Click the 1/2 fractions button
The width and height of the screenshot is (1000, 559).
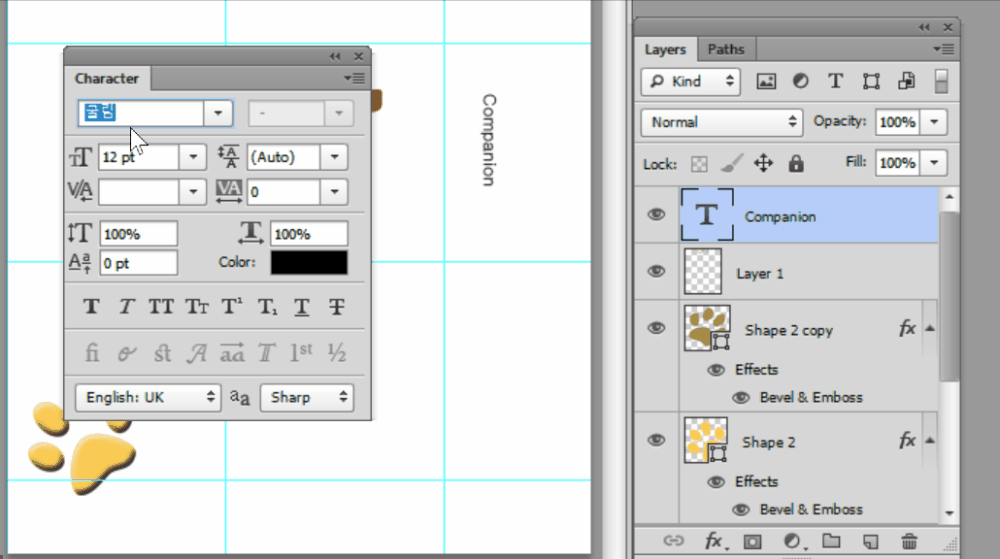click(337, 352)
